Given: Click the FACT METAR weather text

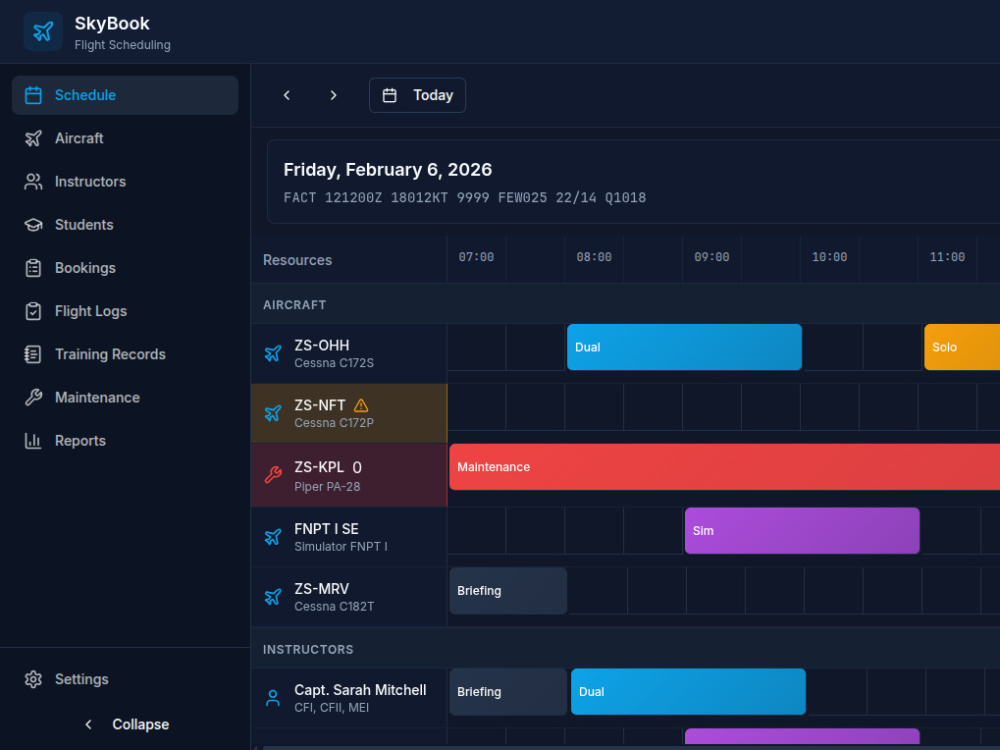Looking at the screenshot, I should click(x=465, y=198).
